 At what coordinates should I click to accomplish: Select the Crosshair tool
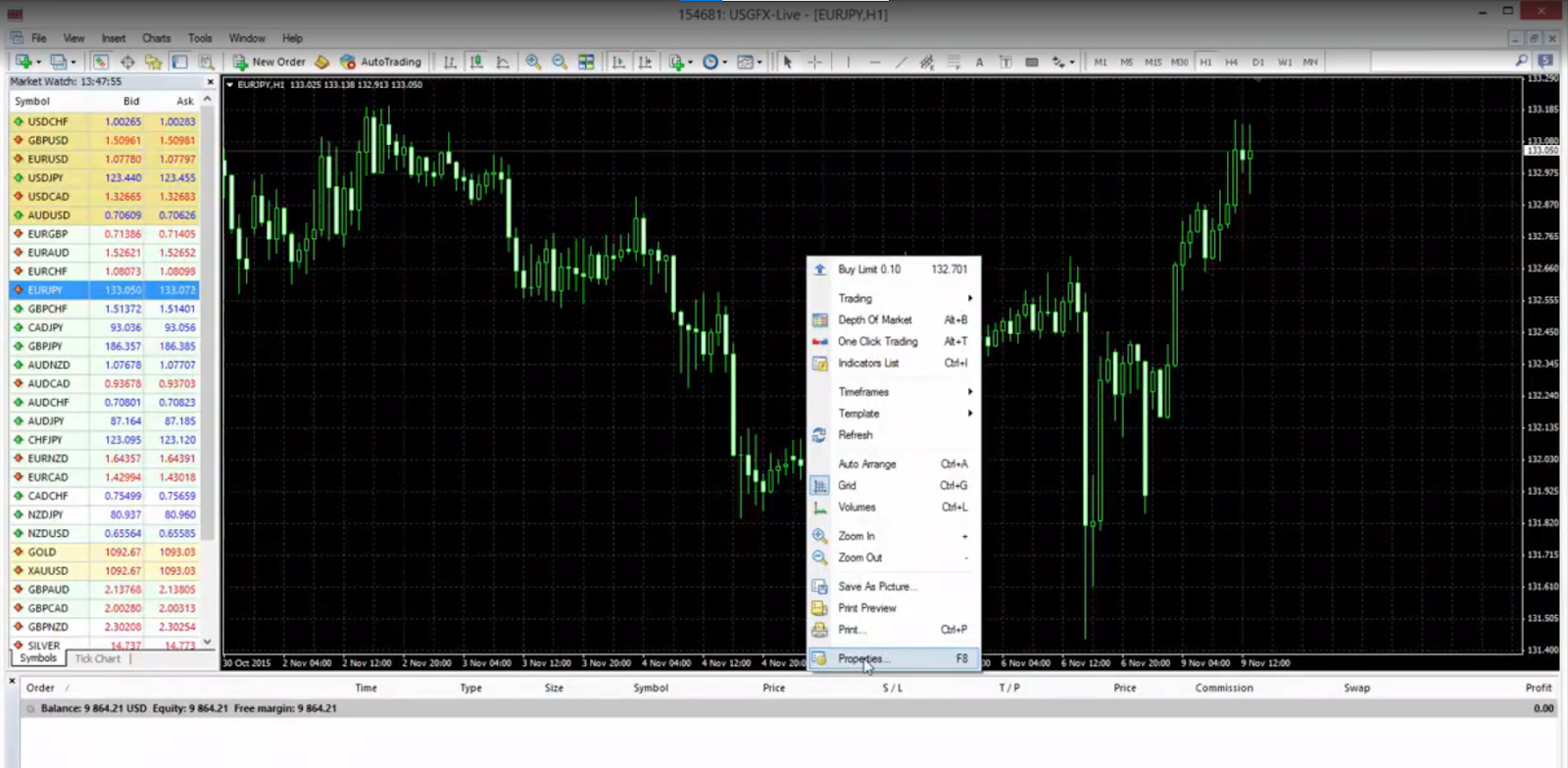pos(814,62)
